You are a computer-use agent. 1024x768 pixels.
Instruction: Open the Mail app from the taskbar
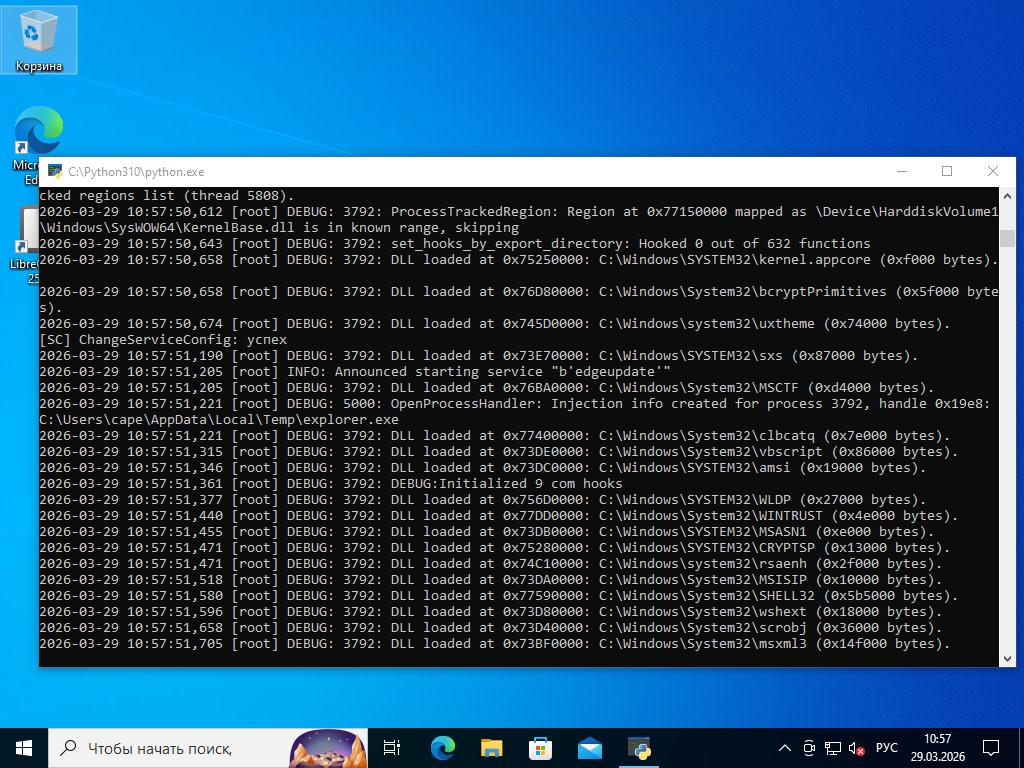click(x=589, y=747)
